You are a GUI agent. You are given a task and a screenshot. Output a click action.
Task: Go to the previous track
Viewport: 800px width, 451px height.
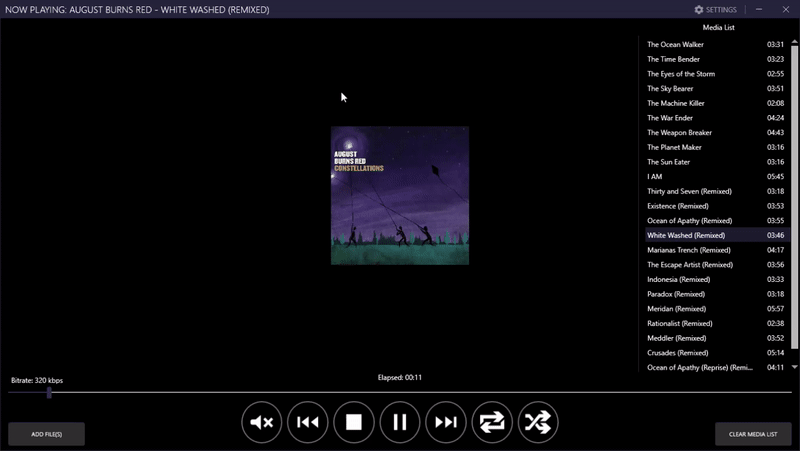pos(308,422)
